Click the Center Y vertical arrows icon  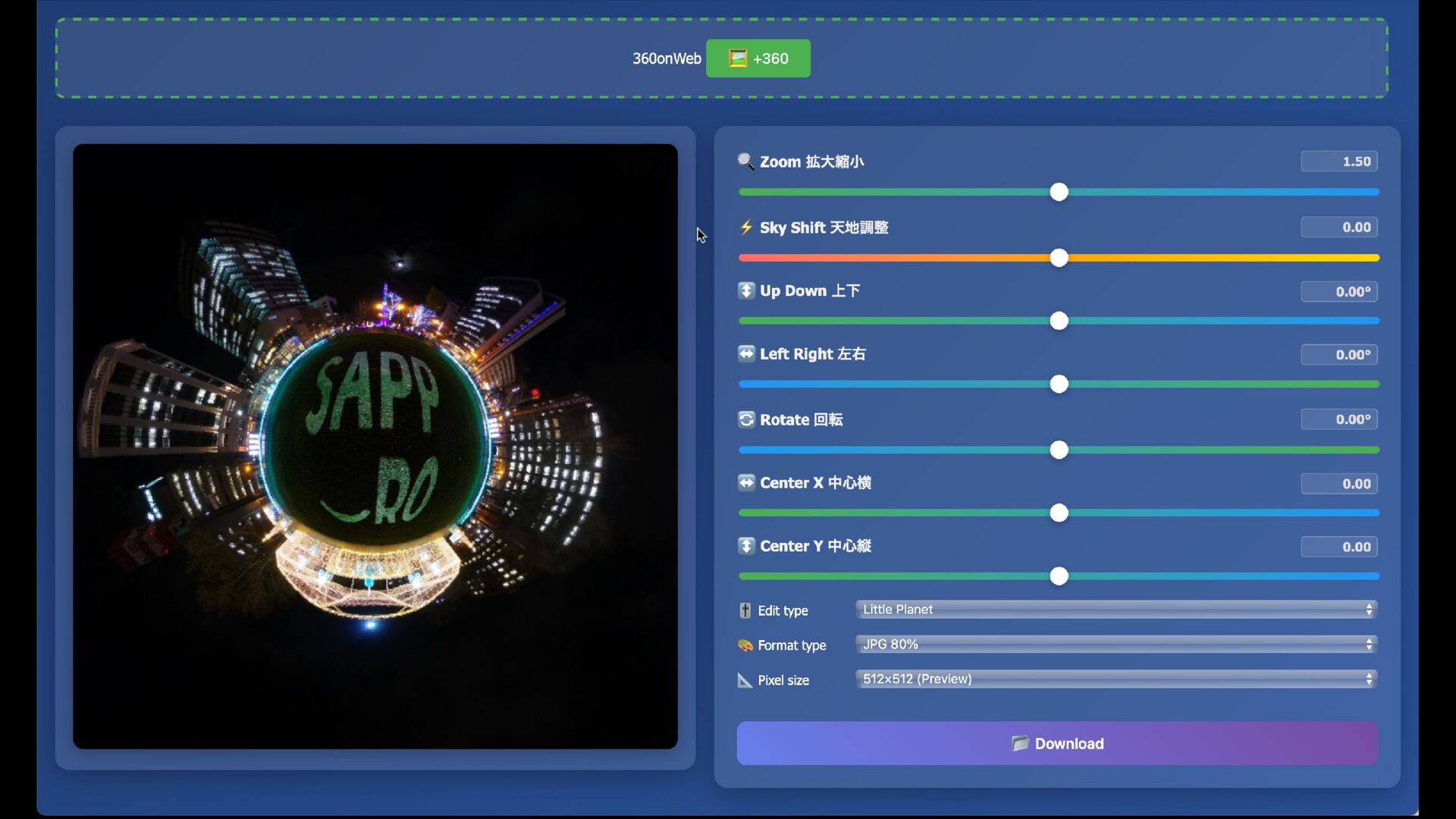pyautogui.click(x=746, y=545)
